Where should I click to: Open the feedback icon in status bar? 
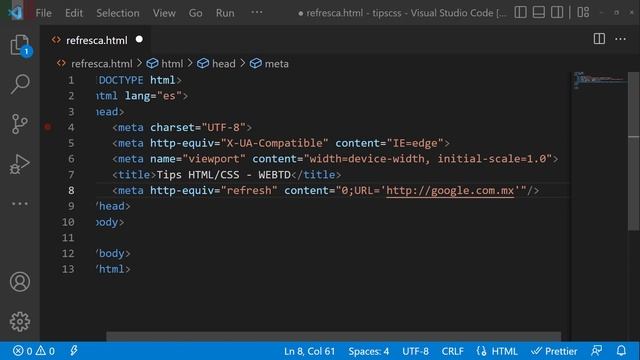[x=597, y=351]
